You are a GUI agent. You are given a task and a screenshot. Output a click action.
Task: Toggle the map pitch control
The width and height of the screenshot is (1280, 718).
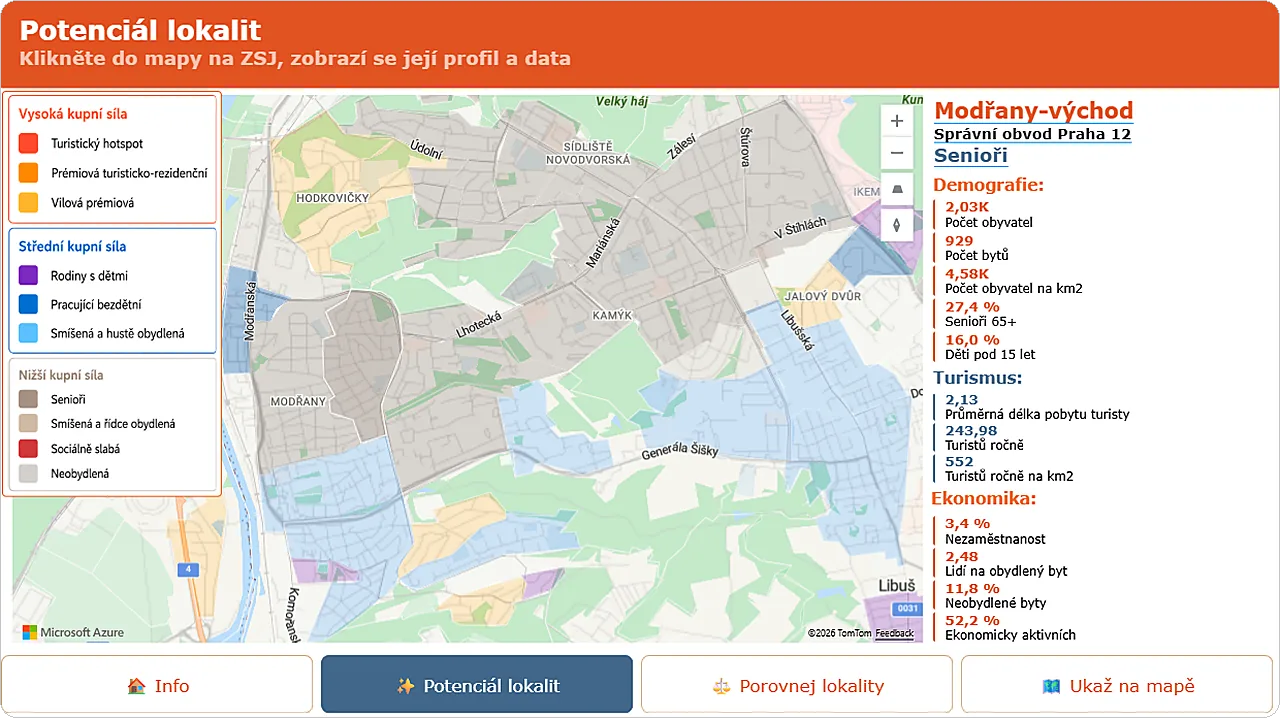pos(896,189)
